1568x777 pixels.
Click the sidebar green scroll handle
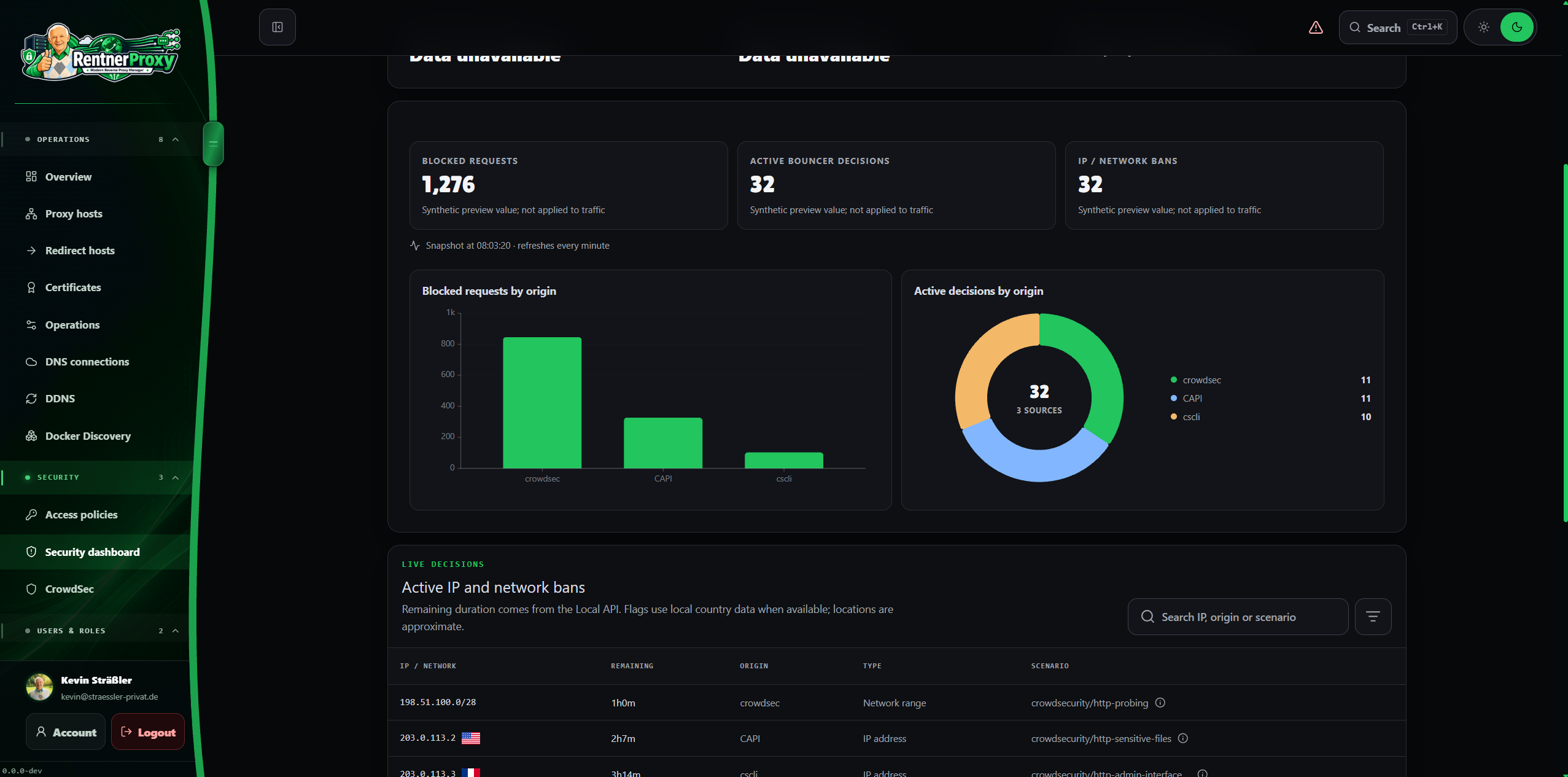click(213, 144)
